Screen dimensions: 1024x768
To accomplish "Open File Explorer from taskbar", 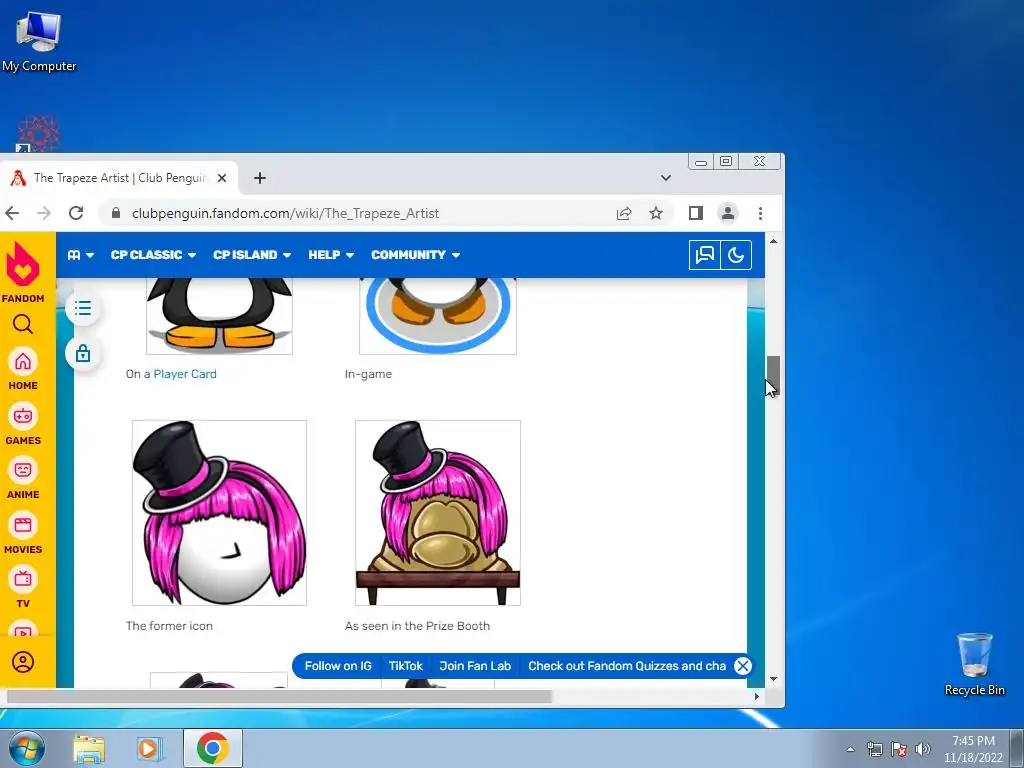I will 89,748.
